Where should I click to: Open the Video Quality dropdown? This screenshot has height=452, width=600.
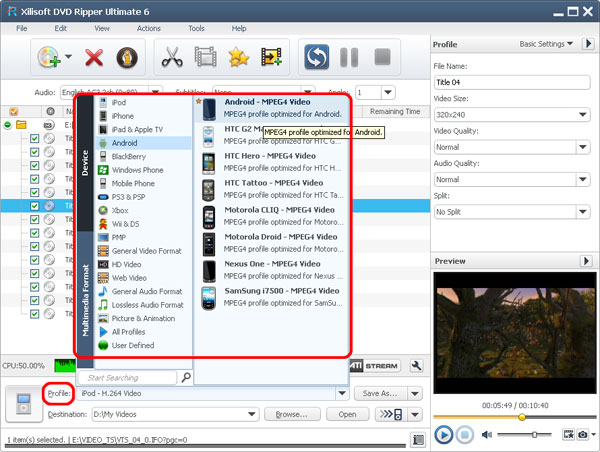(x=582, y=147)
